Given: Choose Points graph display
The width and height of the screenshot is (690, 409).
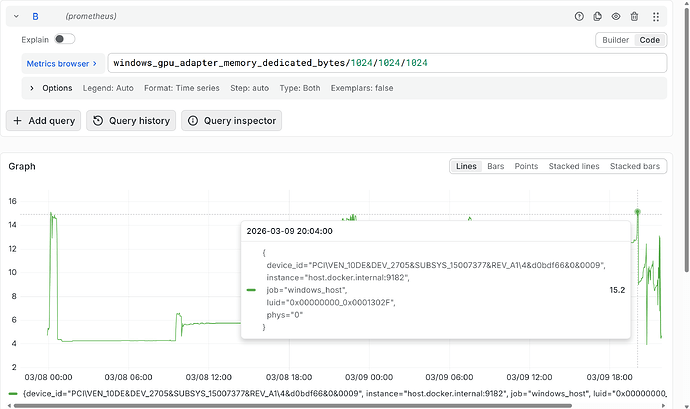Looking at the screenshot, I should click(x=526, y=166).
